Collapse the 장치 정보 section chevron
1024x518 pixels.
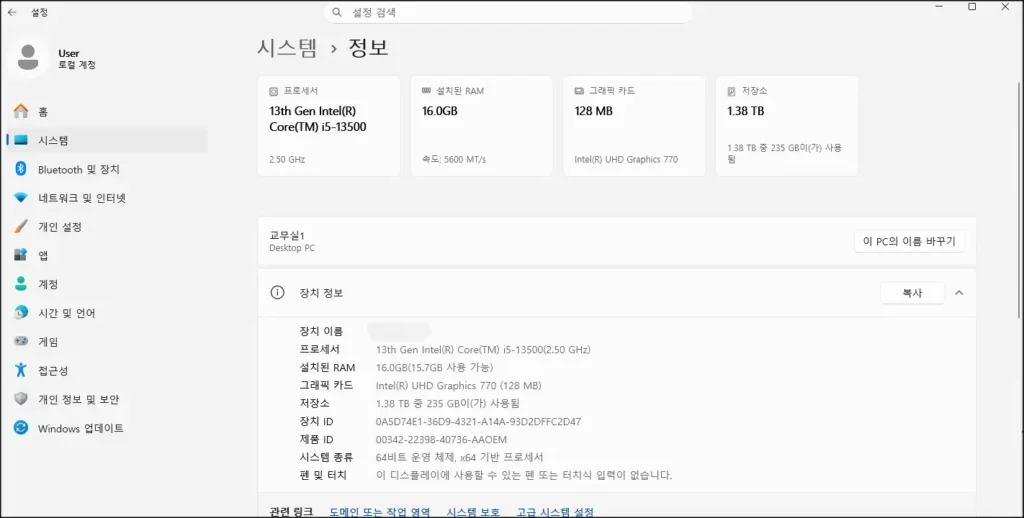click(x=959, y=293)
